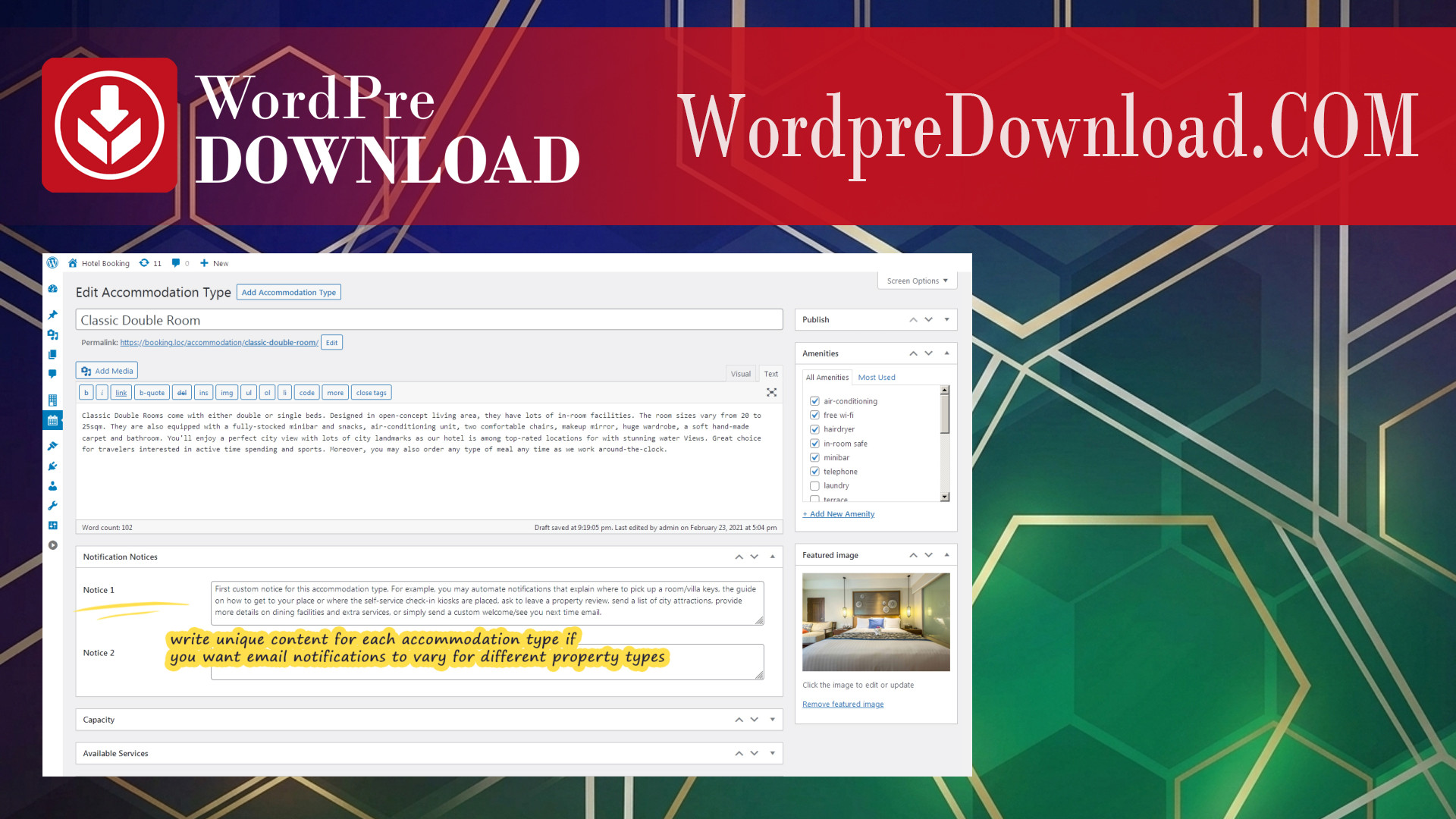Expand the Capacity panel
This screenshot has height=819, width=1456.
click(x=772, y=720)
